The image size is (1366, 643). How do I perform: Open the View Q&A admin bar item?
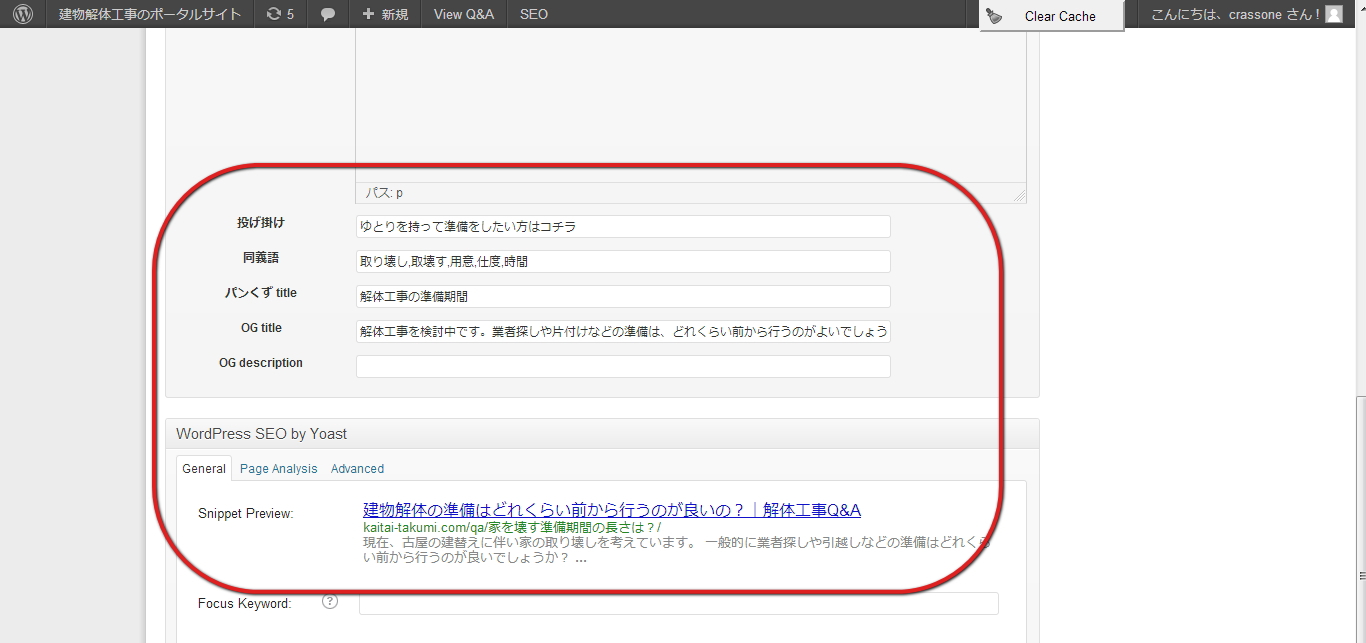coord(464,14)
